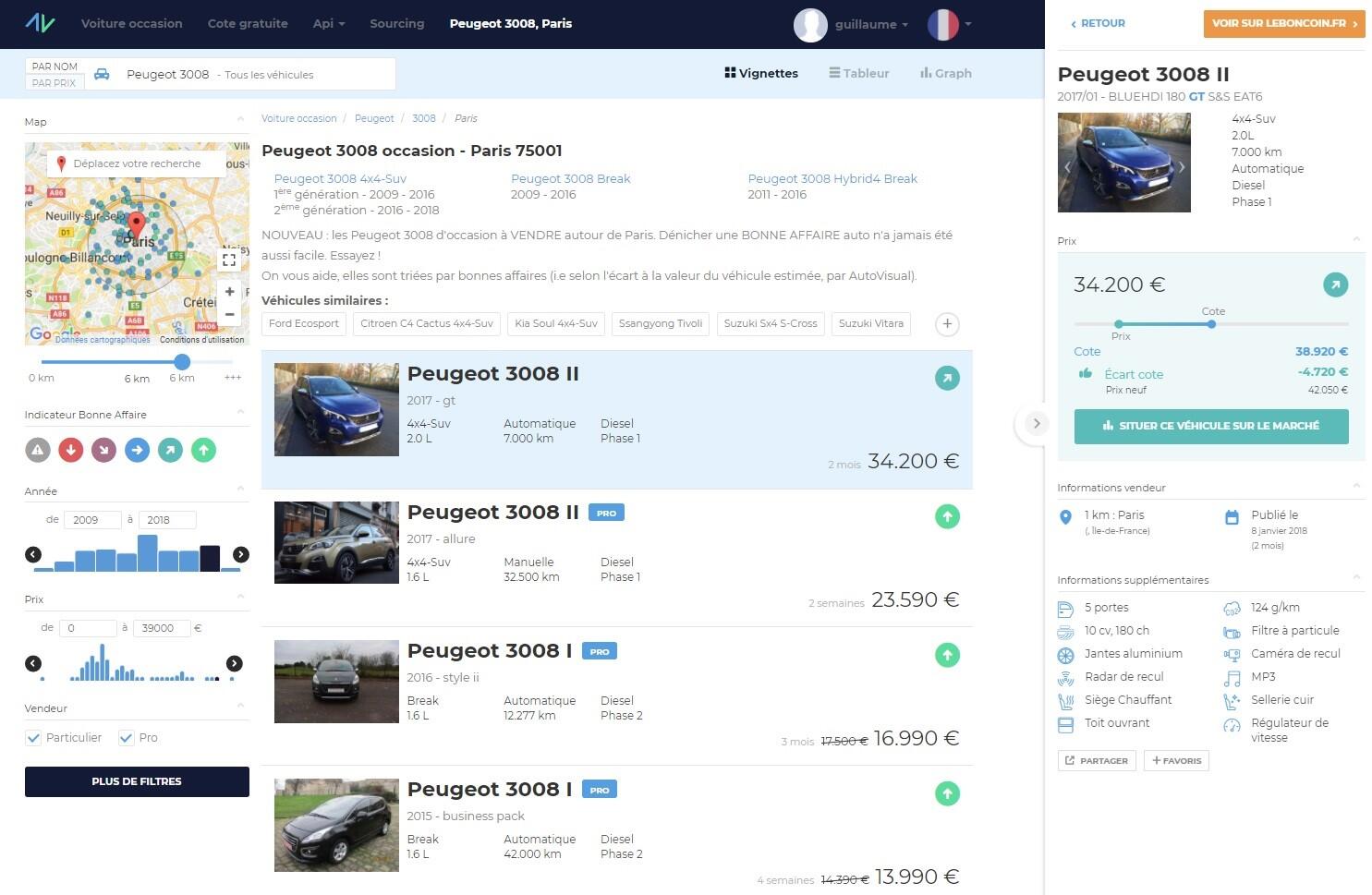Click PLUS DE FILTRES button
Viewport: 1372px width, 895px height.
point(137,781)
